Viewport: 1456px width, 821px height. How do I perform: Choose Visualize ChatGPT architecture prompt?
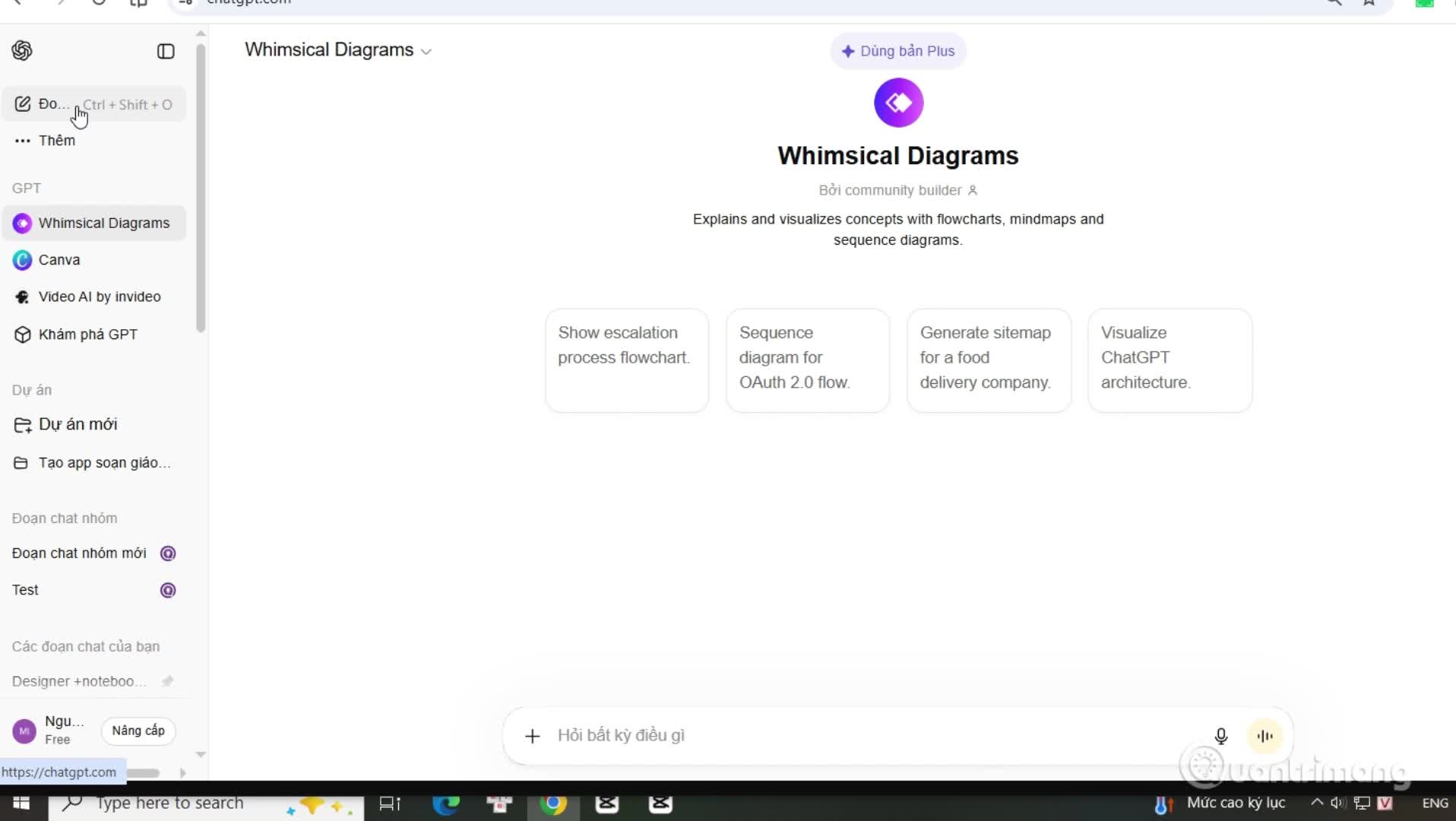[x=1170, y=361]
